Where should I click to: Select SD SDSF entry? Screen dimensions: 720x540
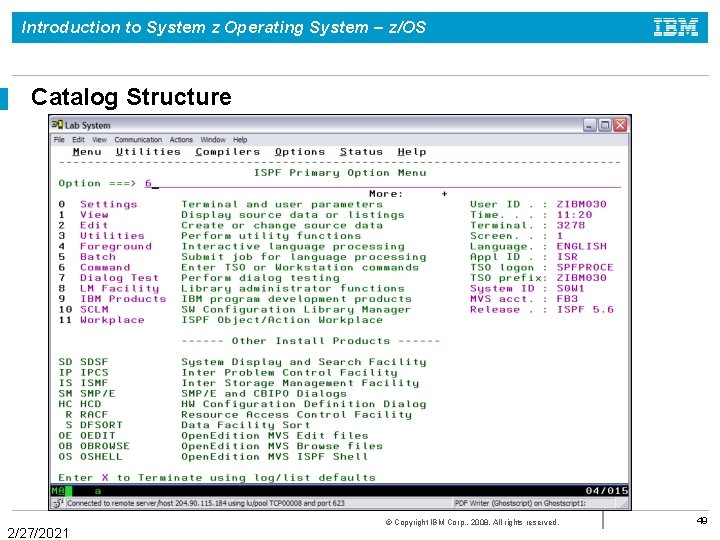tap(84, 362)
